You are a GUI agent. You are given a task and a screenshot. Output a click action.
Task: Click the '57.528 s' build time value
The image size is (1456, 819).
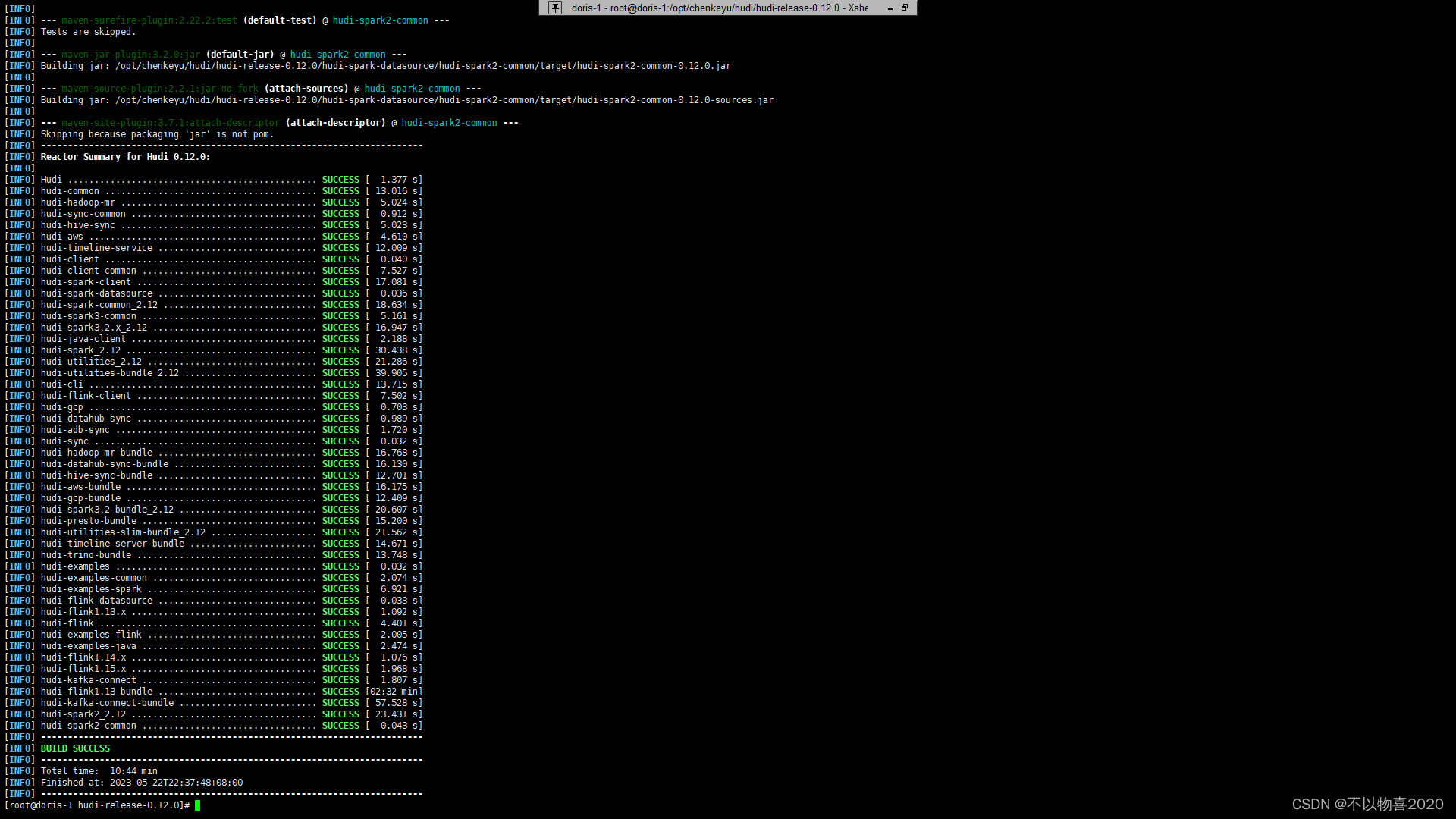point(398,703)
